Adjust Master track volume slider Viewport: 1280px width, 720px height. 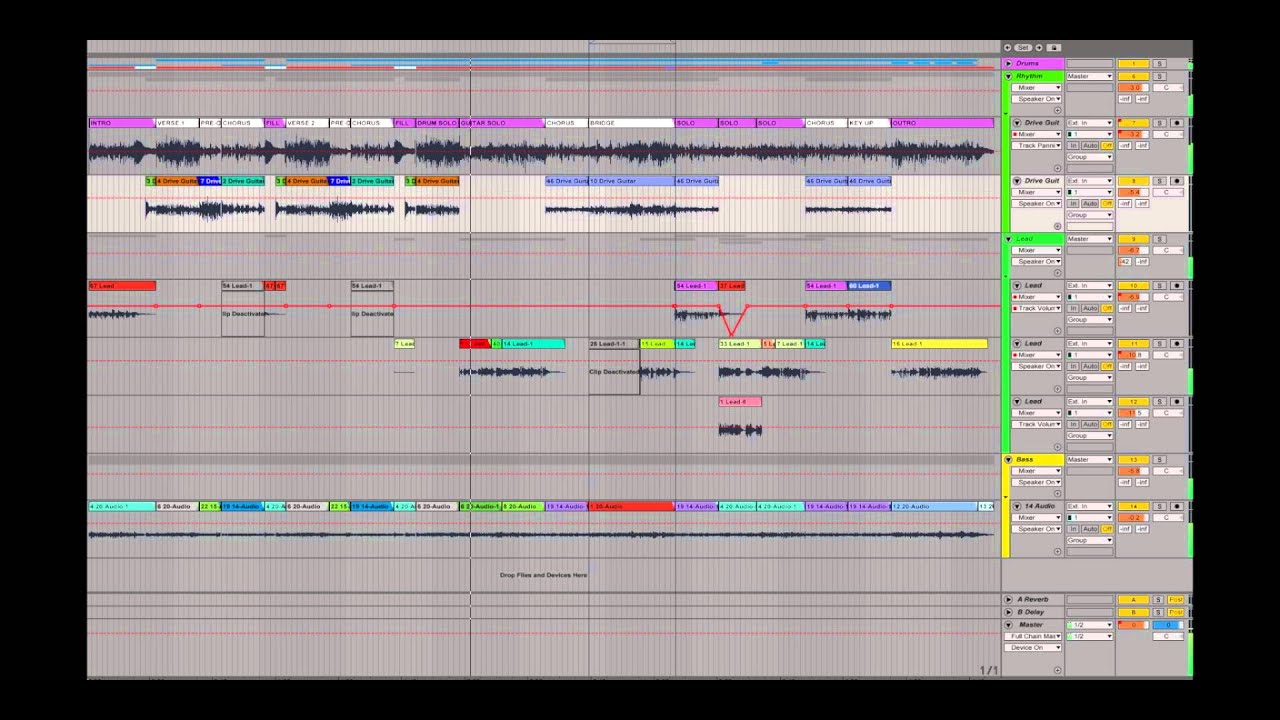(x=1134, y=625)
